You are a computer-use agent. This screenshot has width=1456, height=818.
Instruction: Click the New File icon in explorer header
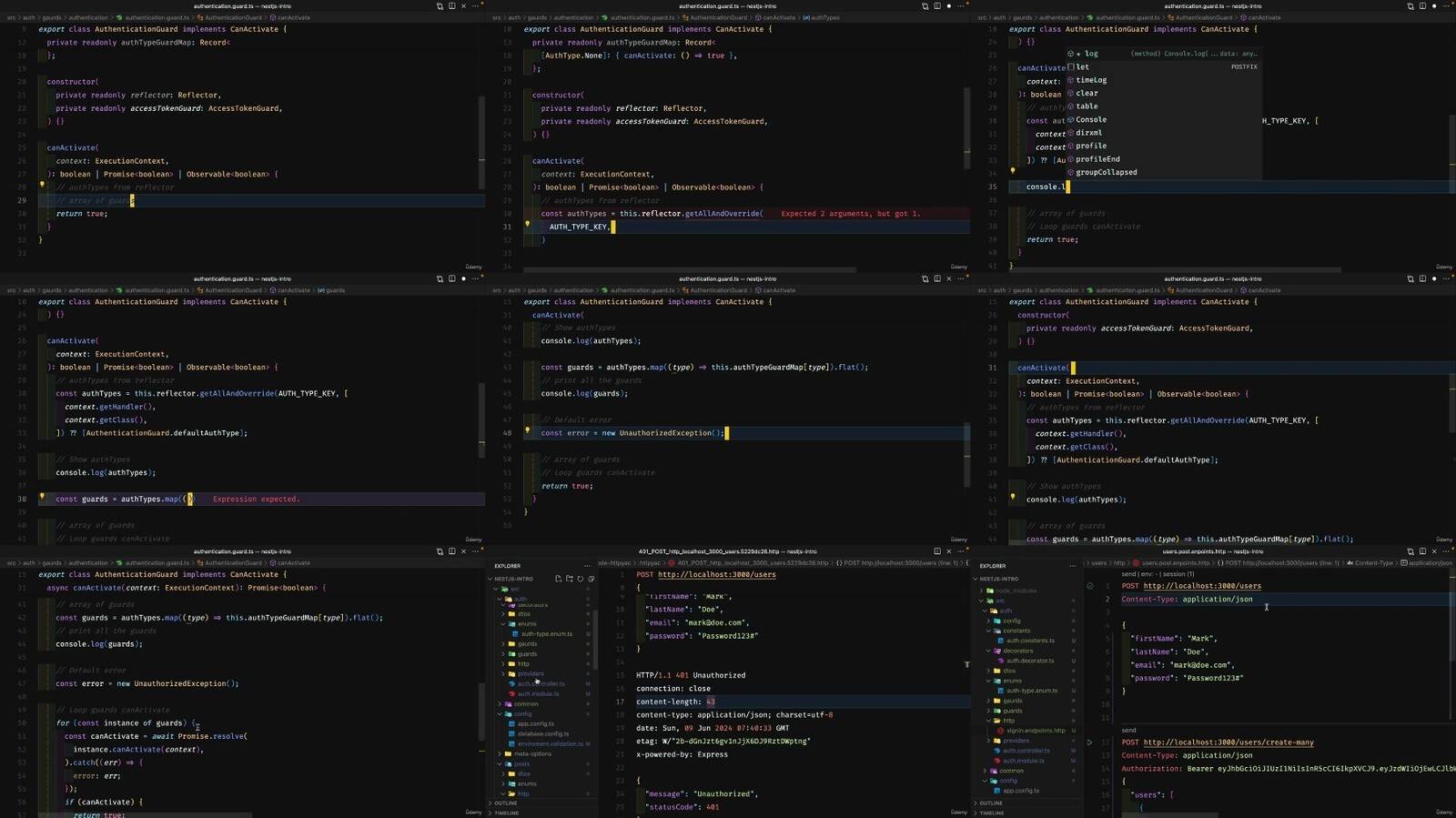click(x=558, y=579)
